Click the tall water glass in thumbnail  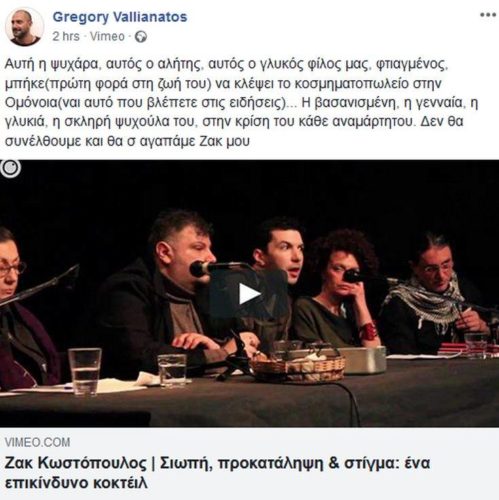tap(85, 371)
